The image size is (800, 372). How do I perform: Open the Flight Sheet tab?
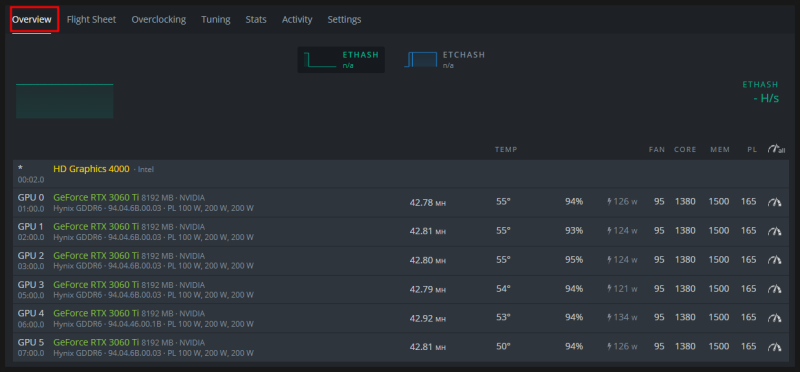click(x=91, y=19)
